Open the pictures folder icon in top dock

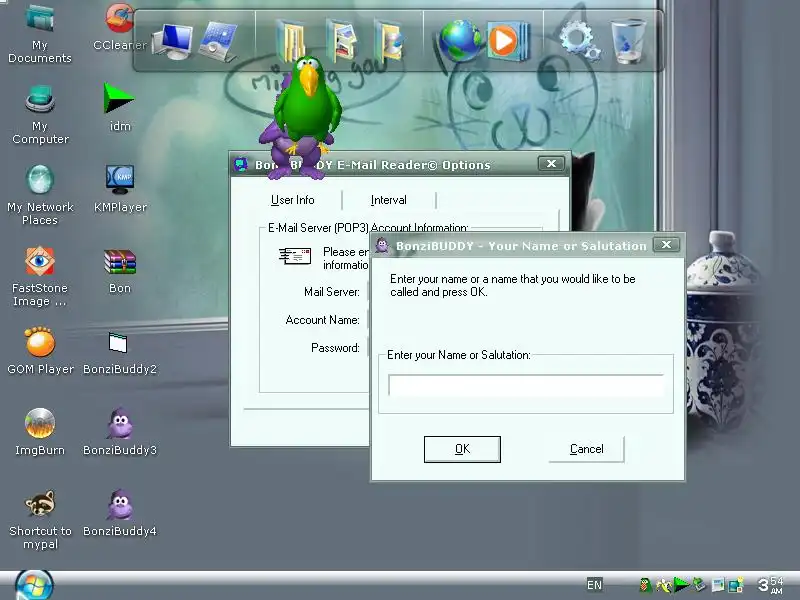click(341, 41)
